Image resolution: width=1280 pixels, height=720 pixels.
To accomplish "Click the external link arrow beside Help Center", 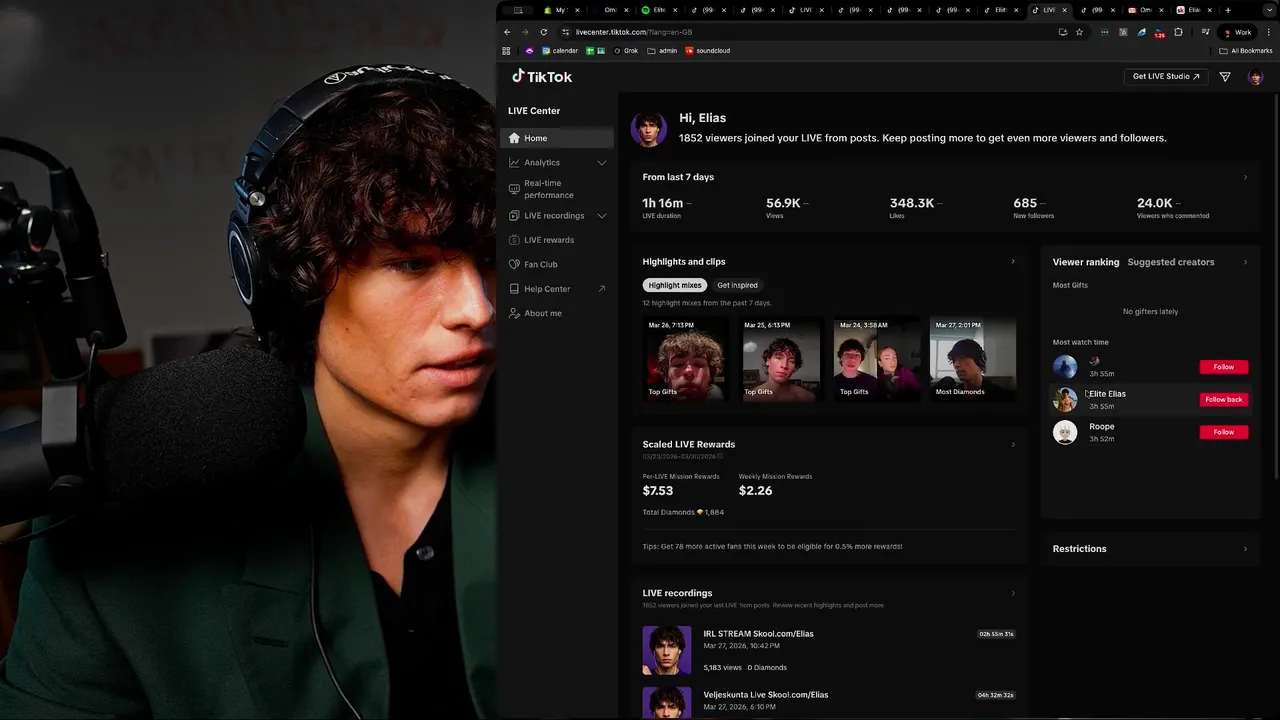I will 602,289.
